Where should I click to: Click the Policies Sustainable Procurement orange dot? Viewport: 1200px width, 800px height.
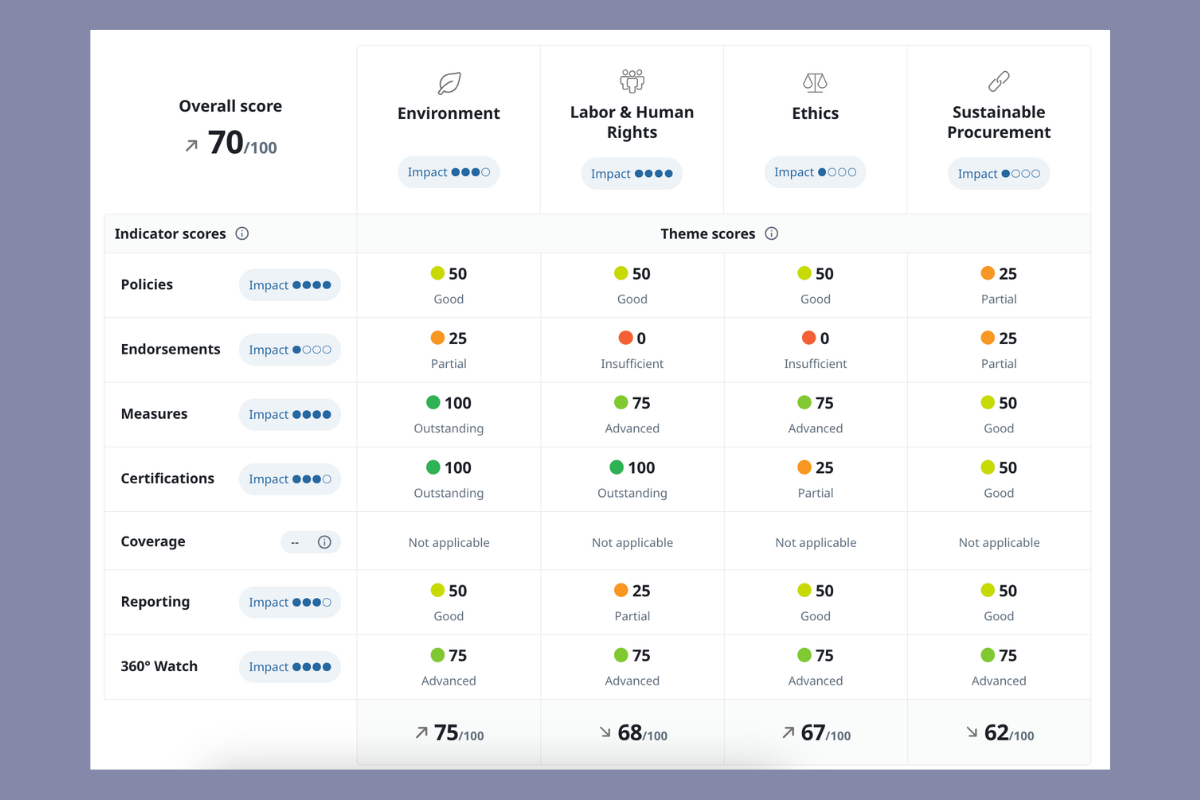988,274
